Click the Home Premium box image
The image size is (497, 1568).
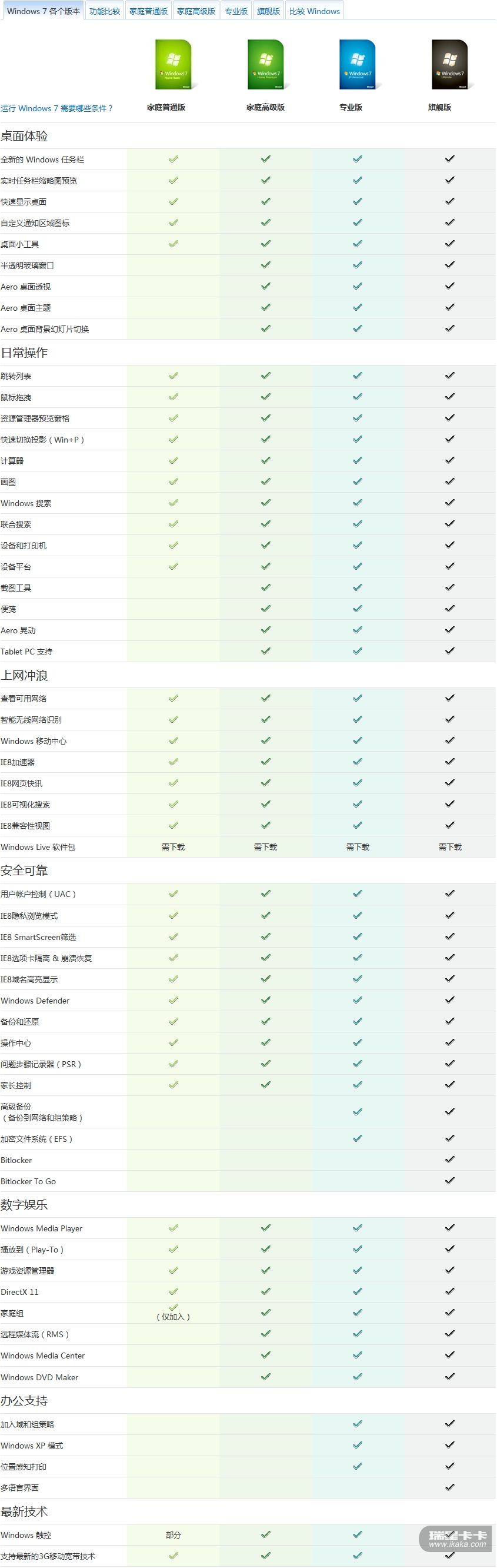pos(267,65)
